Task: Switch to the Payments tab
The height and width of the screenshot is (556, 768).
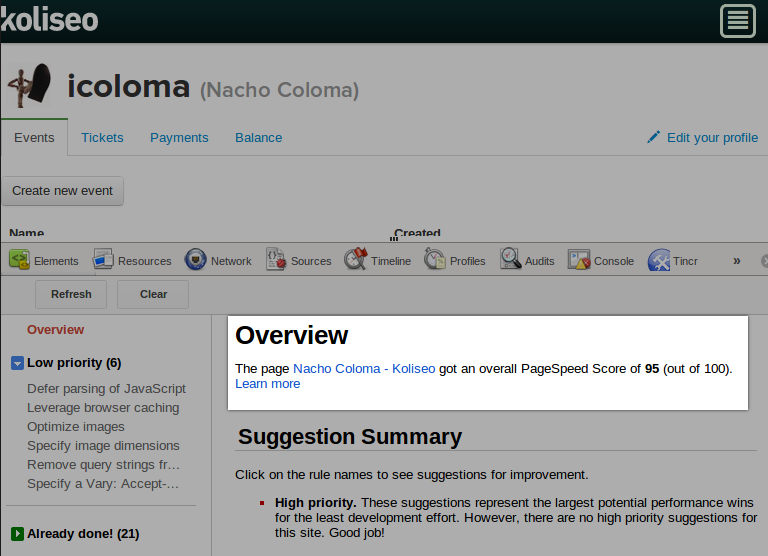Action: (179, 138)
